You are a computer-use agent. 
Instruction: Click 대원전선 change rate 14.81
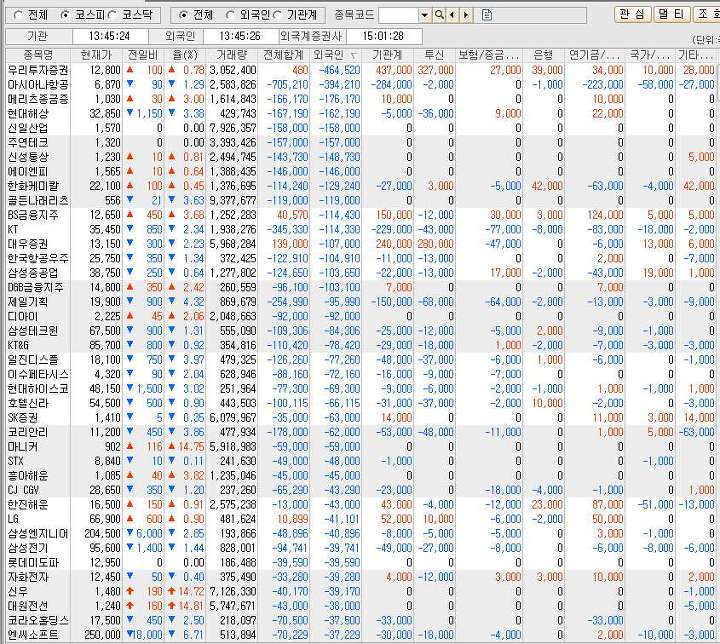tap(191, 606)
